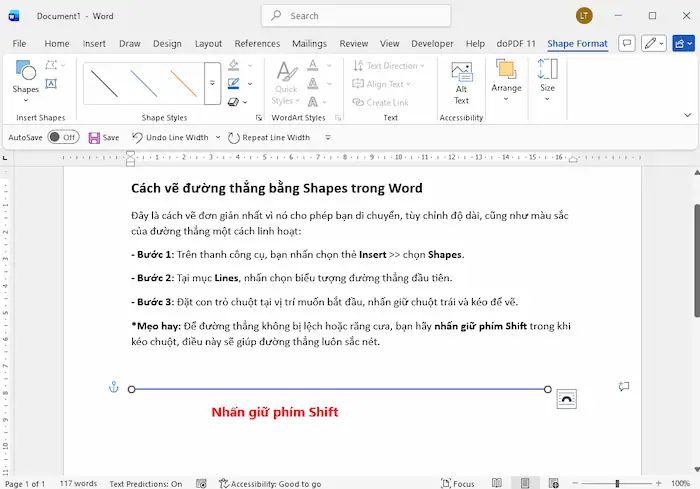Click the Alt Text accessibility button
700x489 pixels.
point(461,81)
